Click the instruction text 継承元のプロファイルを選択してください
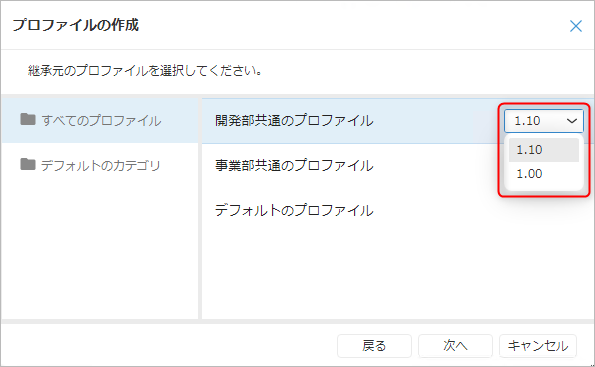This screenshot has width=595, height=367. pos(145,71)
